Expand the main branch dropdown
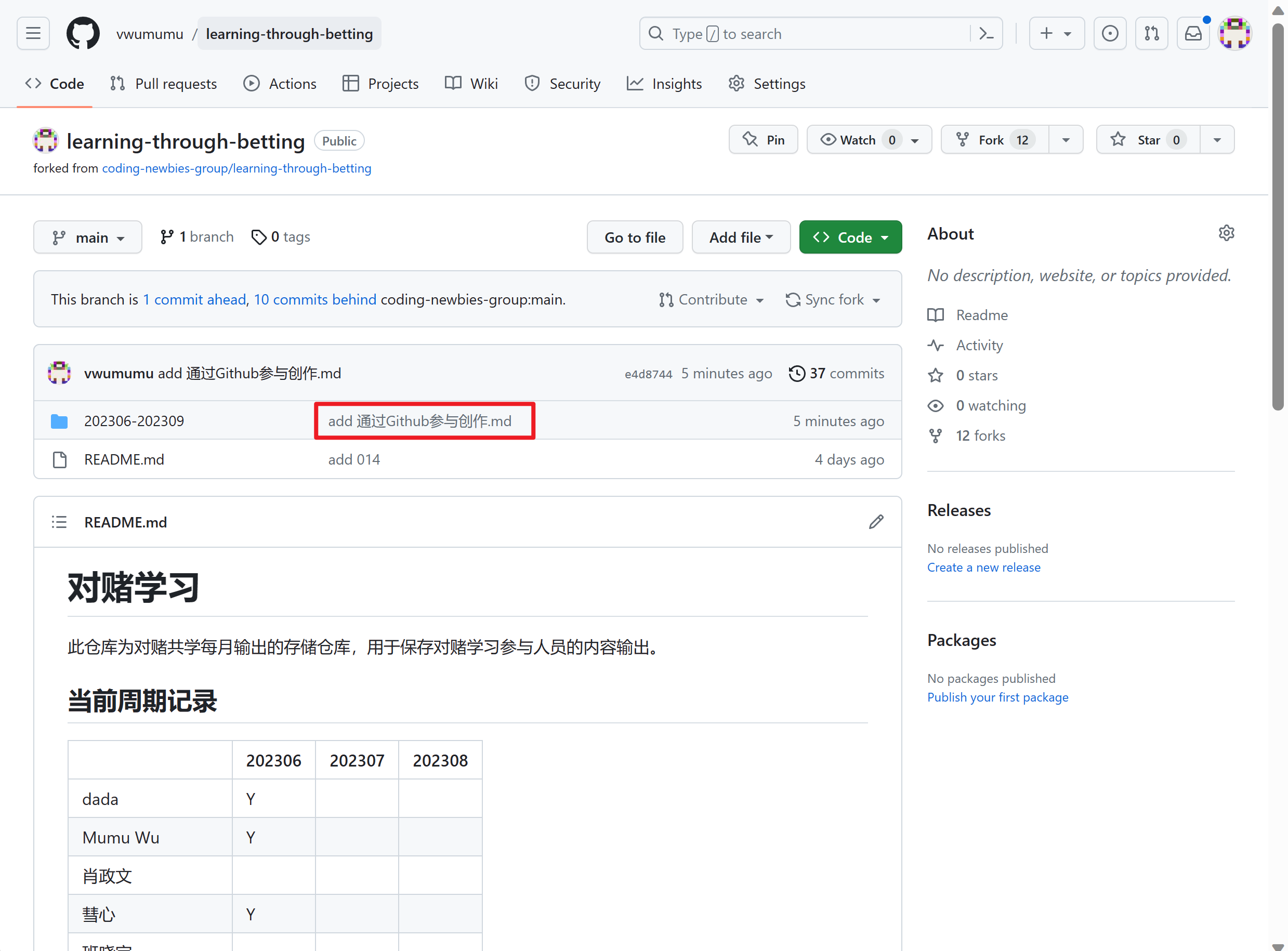This screenshot has height=951, width=1288. pos(87,237)
